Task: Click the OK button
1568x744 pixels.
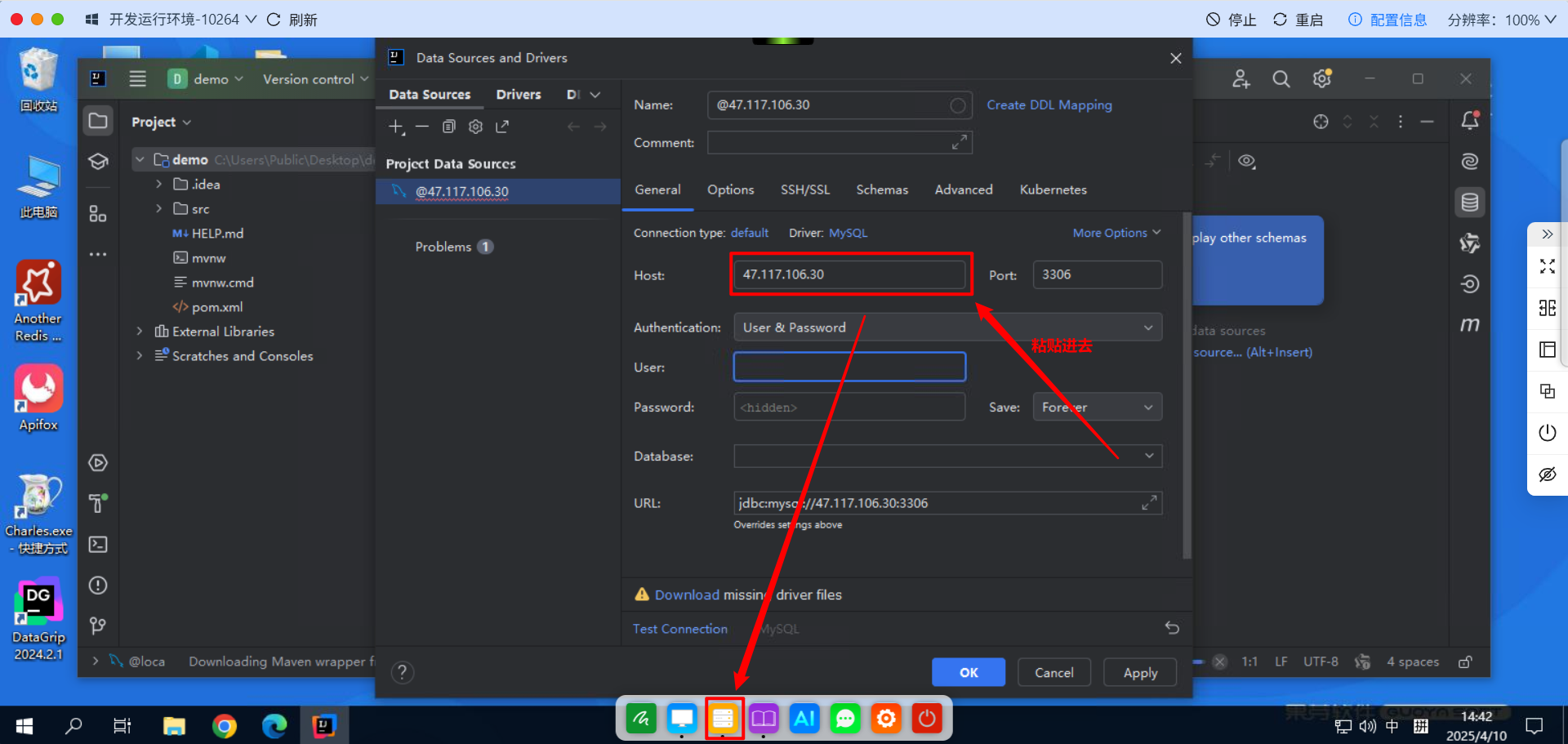Action: pos(969,672)
